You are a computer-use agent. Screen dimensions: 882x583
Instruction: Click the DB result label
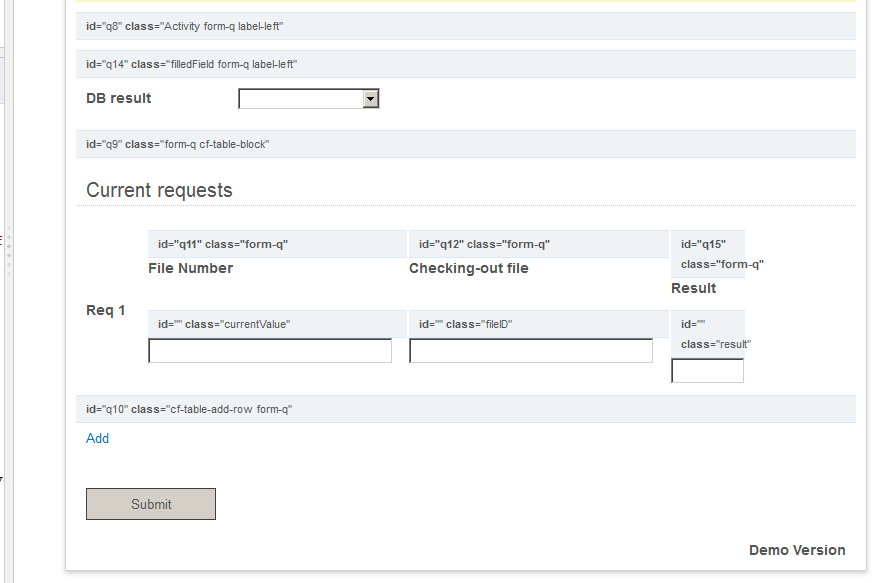pos(119,98)
